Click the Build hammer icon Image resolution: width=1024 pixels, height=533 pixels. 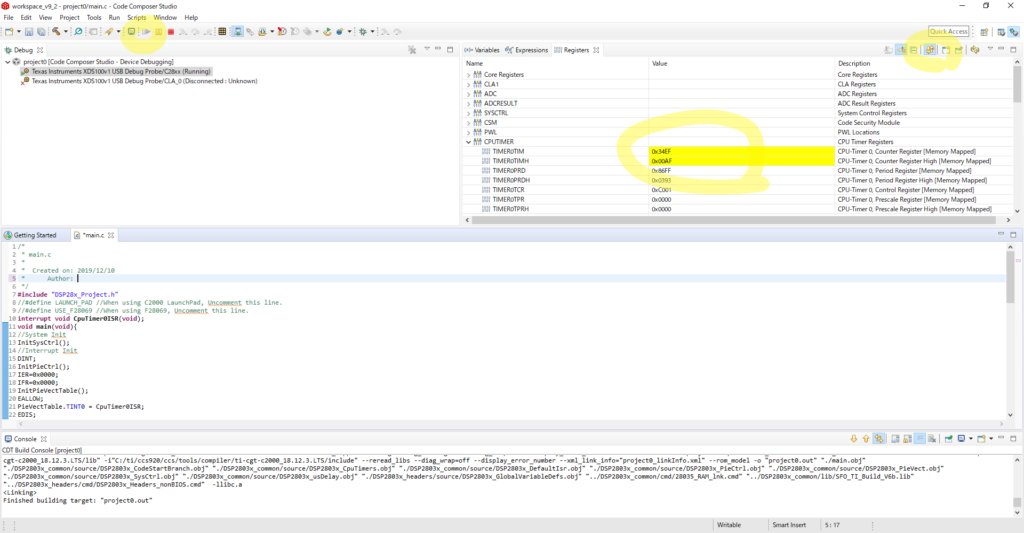[59, 32]
